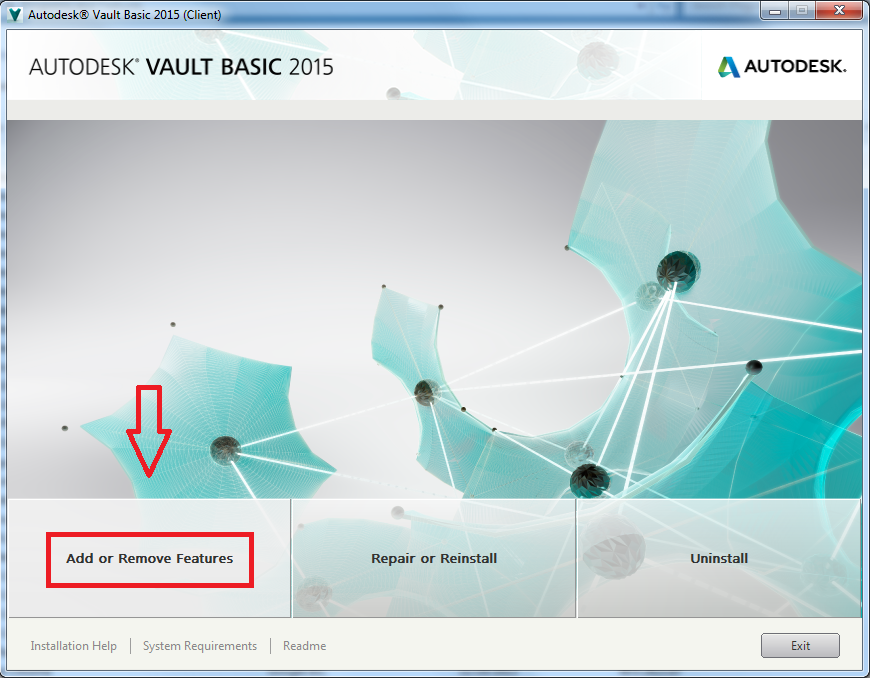View the System Requirements link
The height and width of the screenshot is (678, 870).
pyautogui.click(x=200, y=646)
